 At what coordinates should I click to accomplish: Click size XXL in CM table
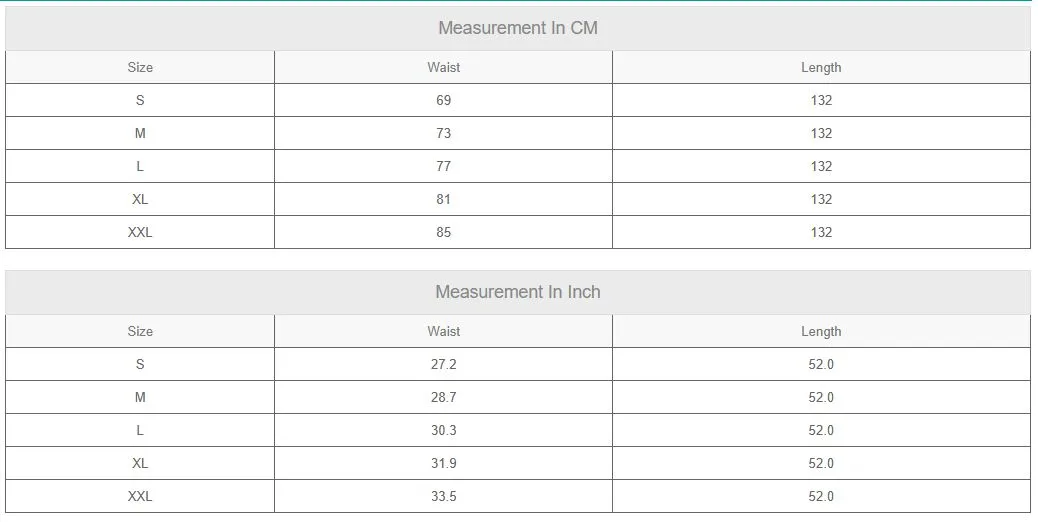(140, 232)
